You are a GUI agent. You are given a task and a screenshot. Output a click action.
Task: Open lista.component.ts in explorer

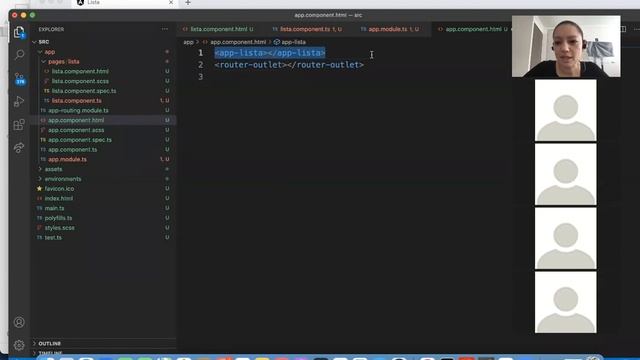point(77,101)
